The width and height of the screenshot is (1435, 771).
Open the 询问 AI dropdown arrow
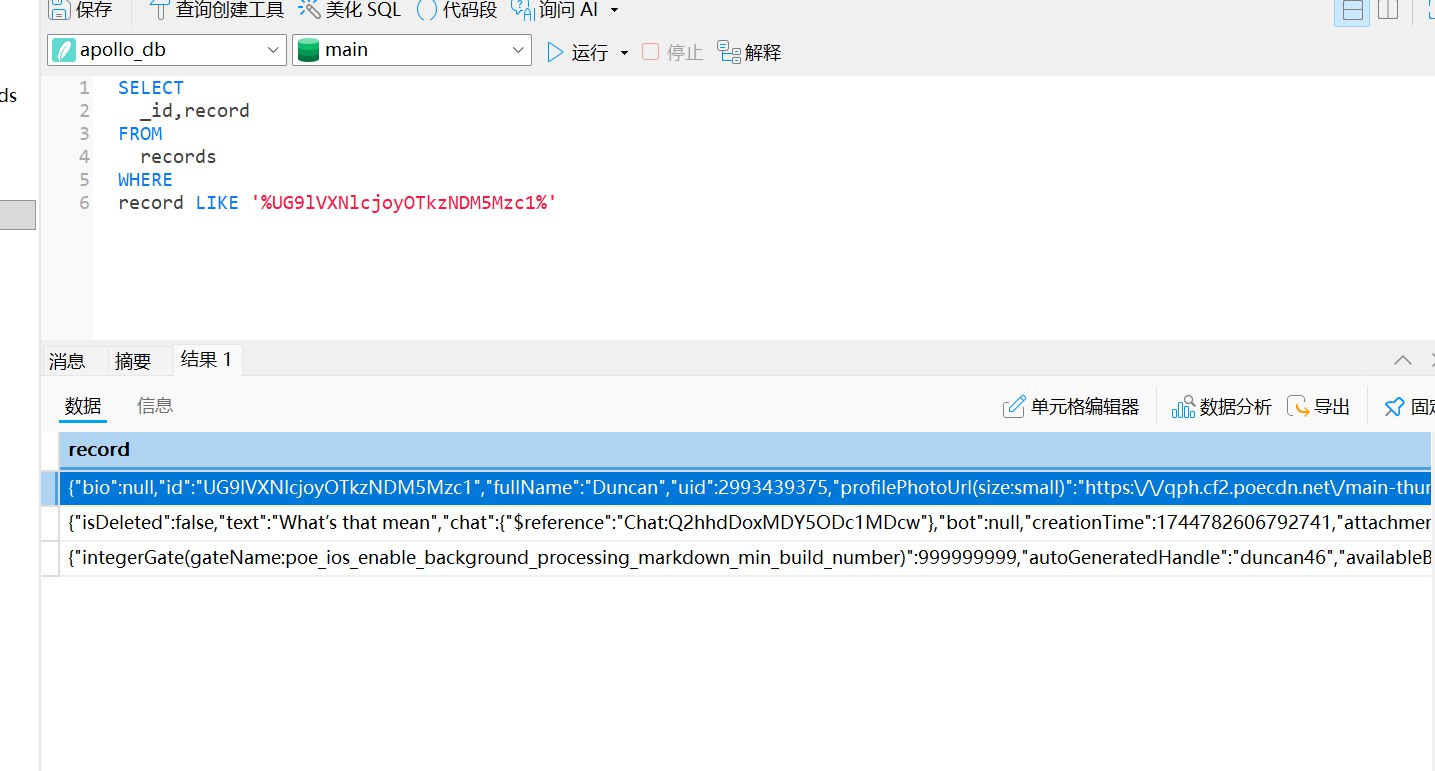[x=614, y=10]
